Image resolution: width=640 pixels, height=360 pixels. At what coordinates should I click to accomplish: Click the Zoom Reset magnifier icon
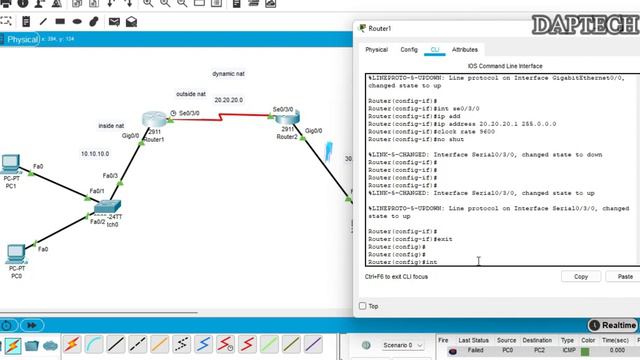(x=165, y=4)
